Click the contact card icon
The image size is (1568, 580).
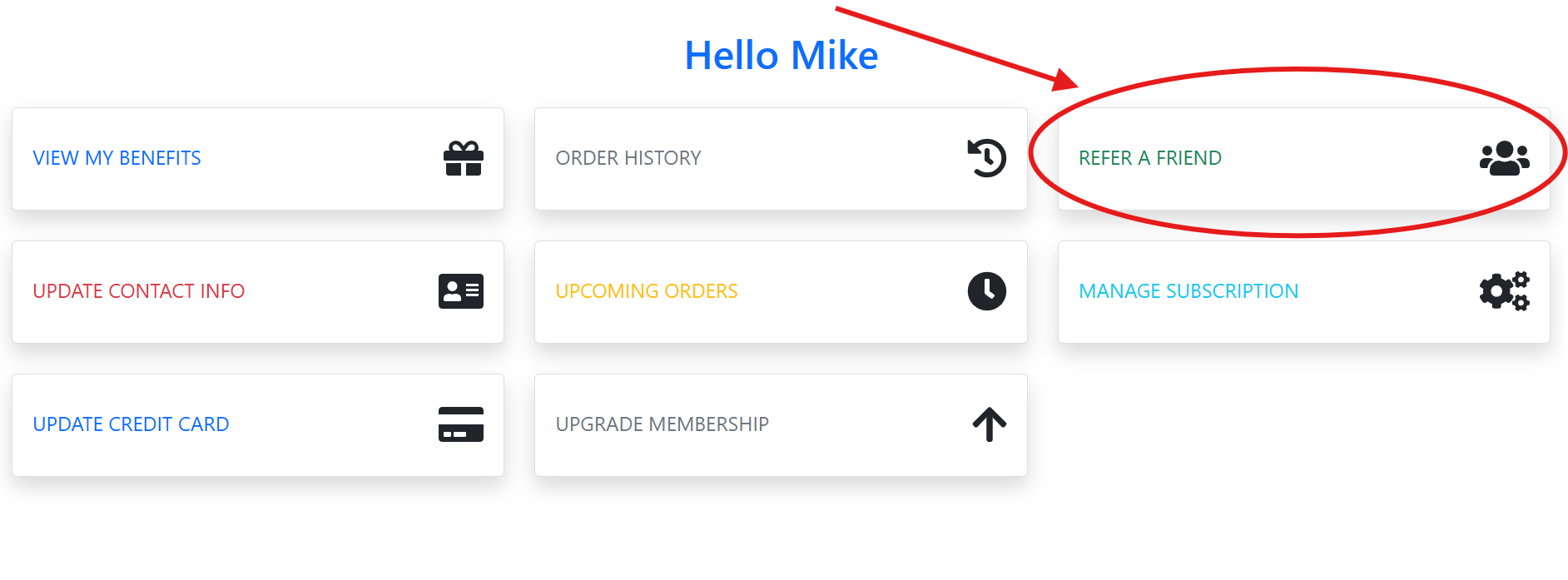coord(461,291)
